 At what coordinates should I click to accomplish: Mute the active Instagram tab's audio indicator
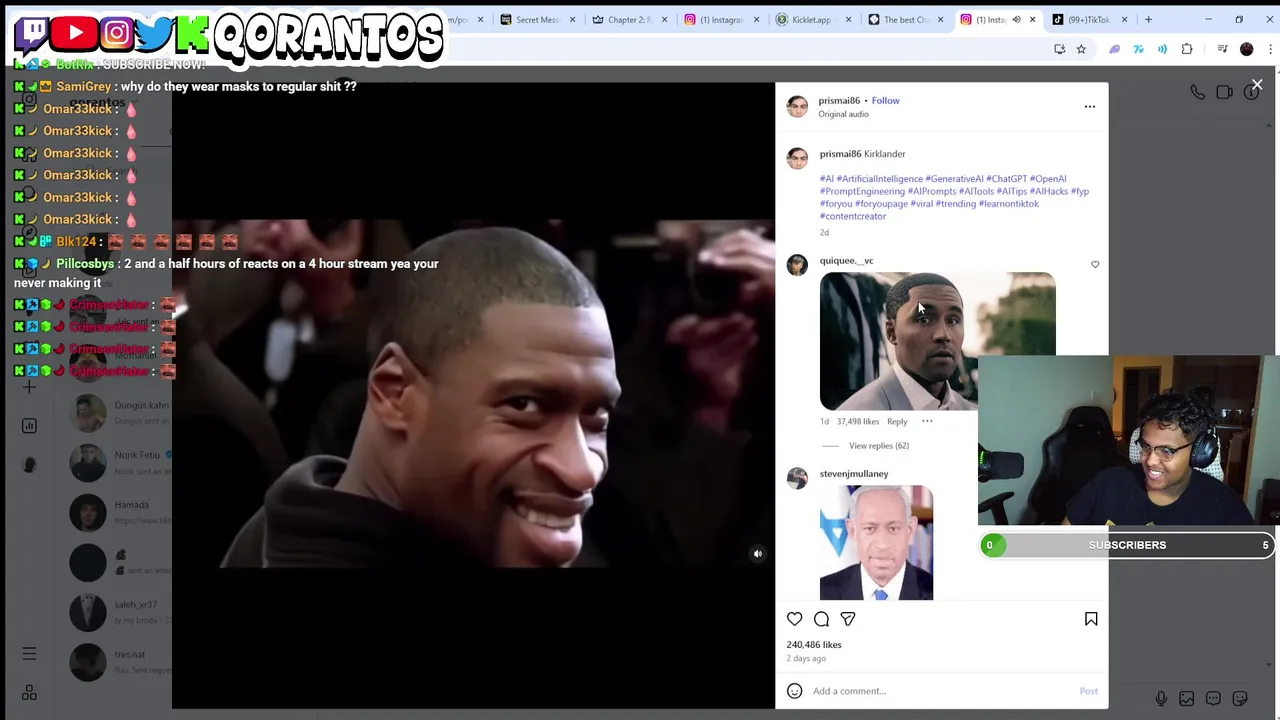click(x=1016, y=19)
